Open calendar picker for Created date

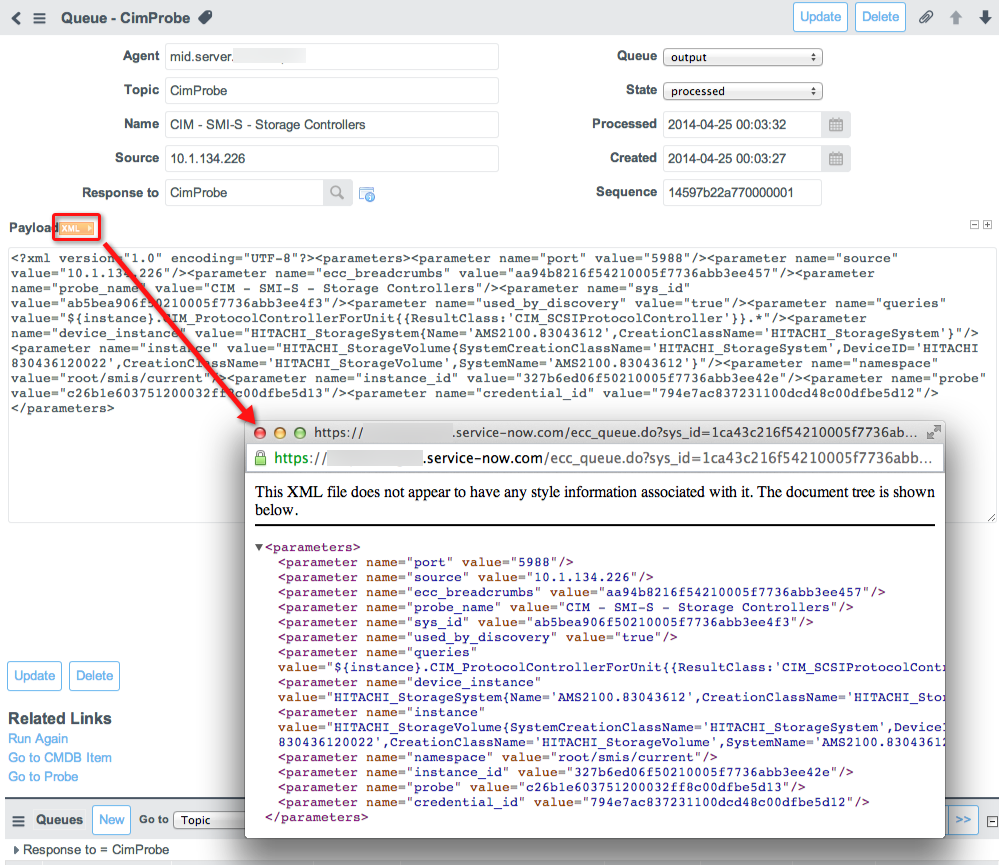pyautogui.click(x=836, y=159)
